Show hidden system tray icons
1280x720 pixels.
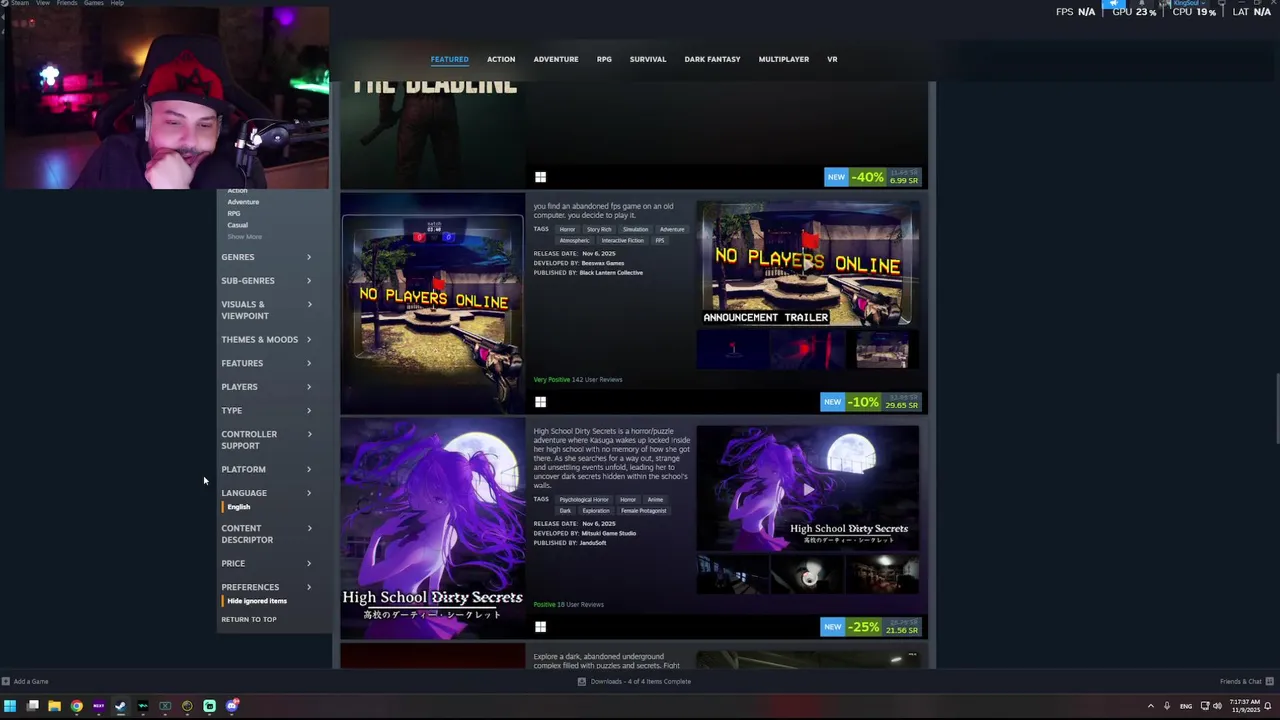click(x=1150, y=706)
